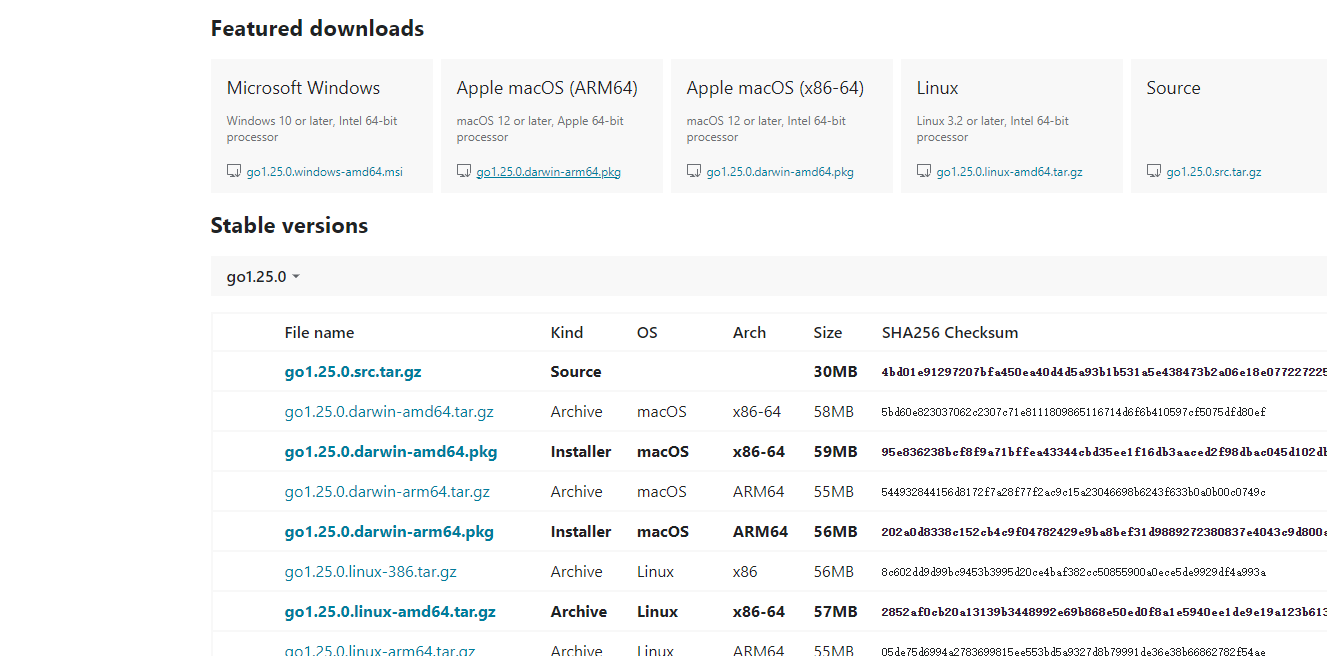Click the 59MB size cell
Screen dimensions: 1327x656
836,452
